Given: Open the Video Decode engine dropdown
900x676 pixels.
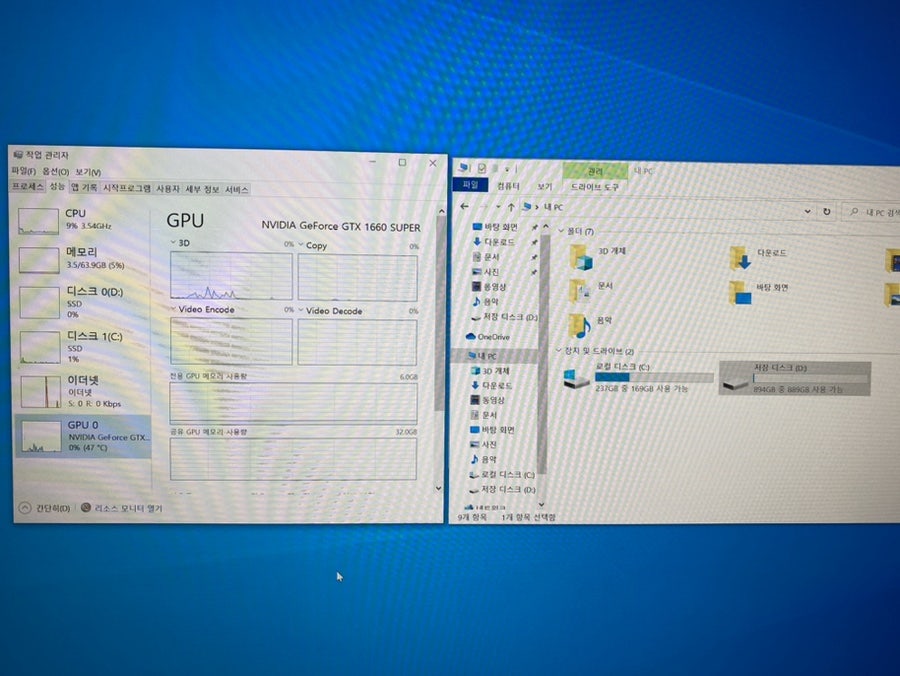Looking at the screenshot, I should pyautogui.click(x=301, y=310).
